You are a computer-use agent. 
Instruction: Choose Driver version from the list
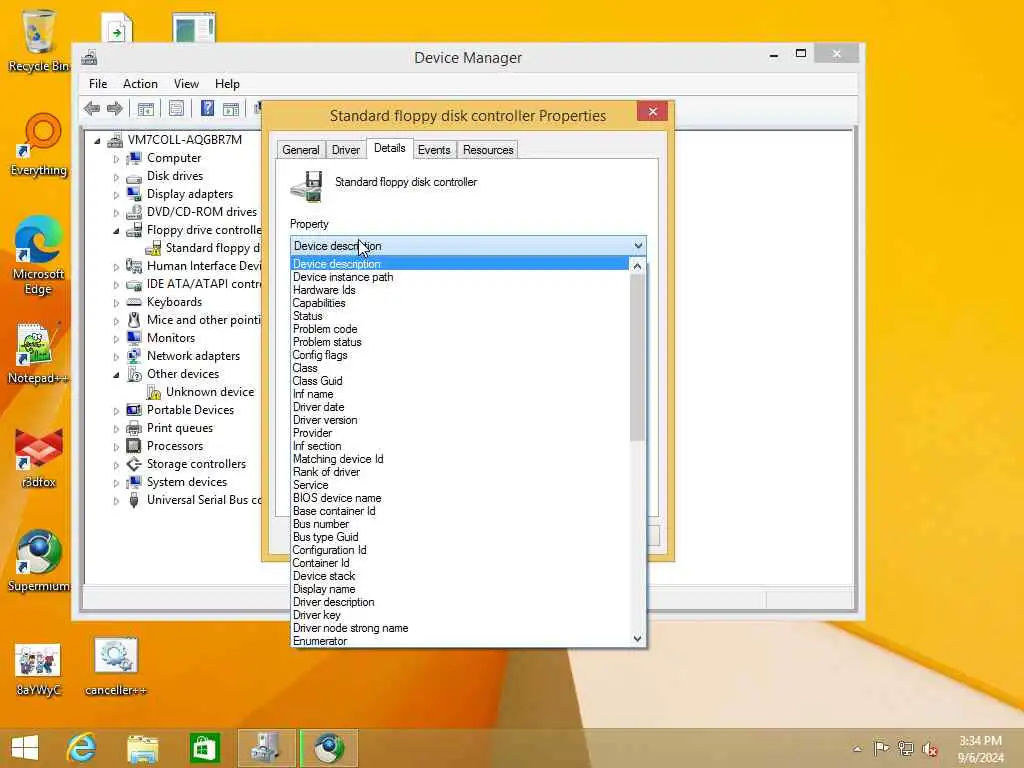[x=460, y=420]
